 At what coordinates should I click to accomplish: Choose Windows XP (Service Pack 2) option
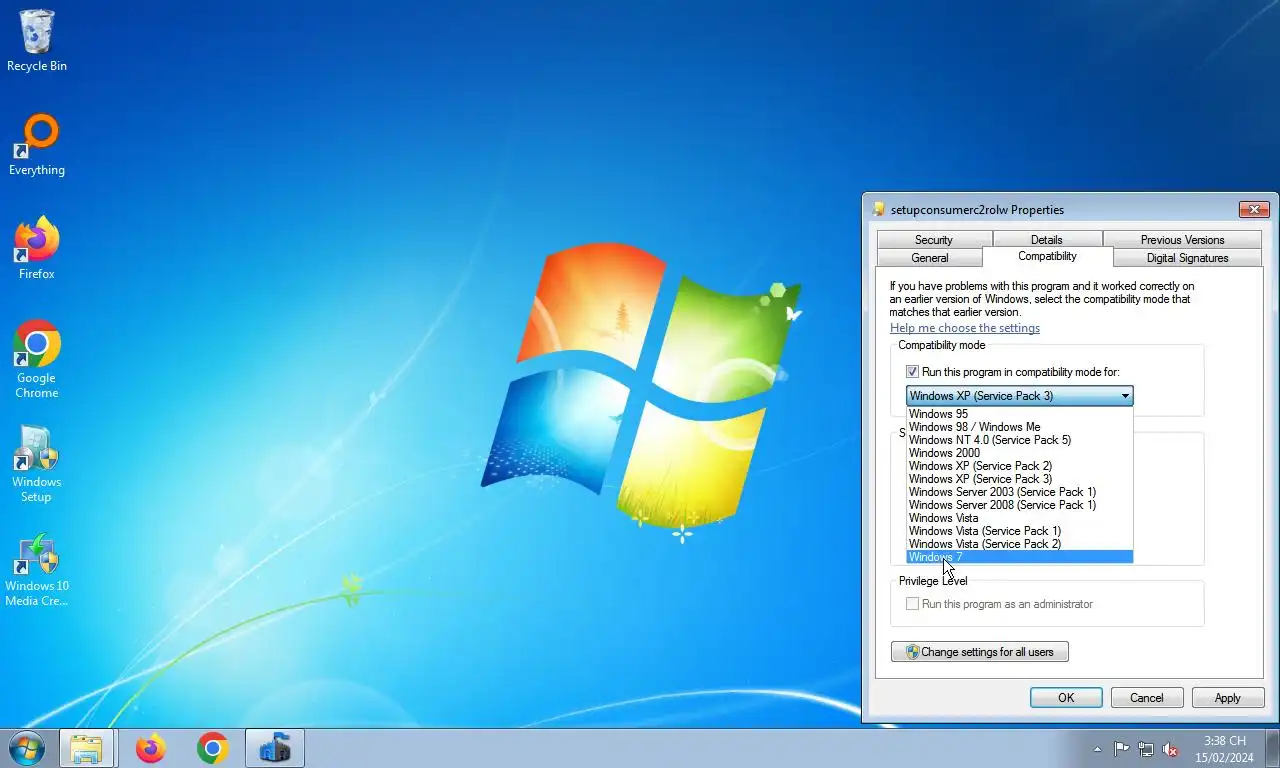coord(1019,466)
